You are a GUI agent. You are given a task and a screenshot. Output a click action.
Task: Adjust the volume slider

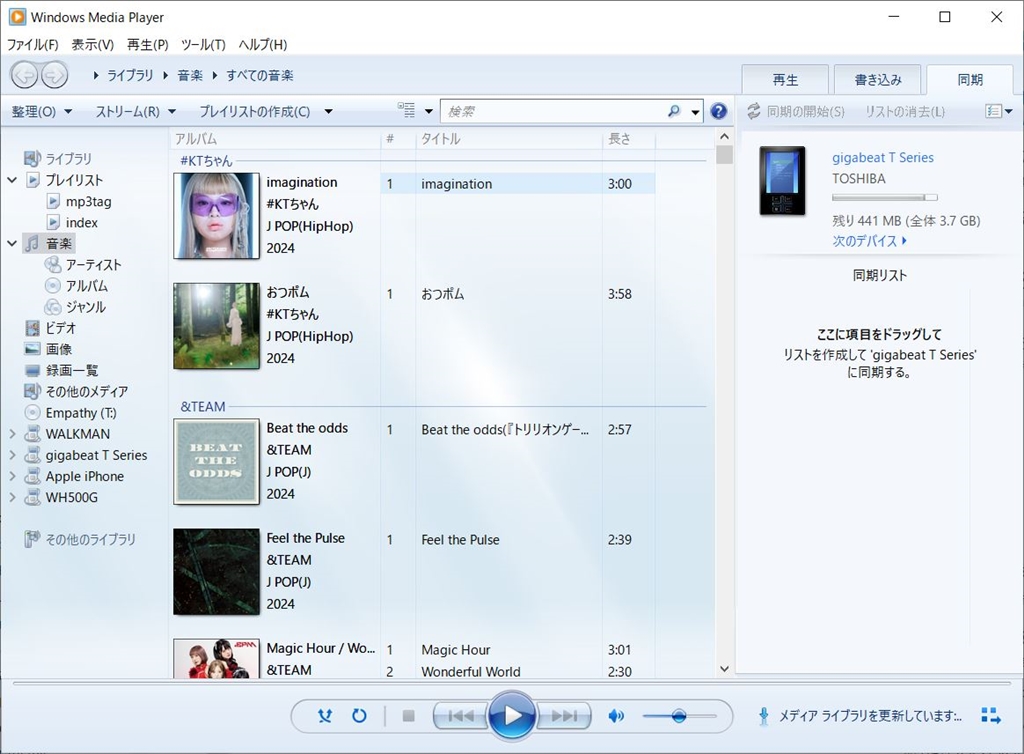coord(679,716)
